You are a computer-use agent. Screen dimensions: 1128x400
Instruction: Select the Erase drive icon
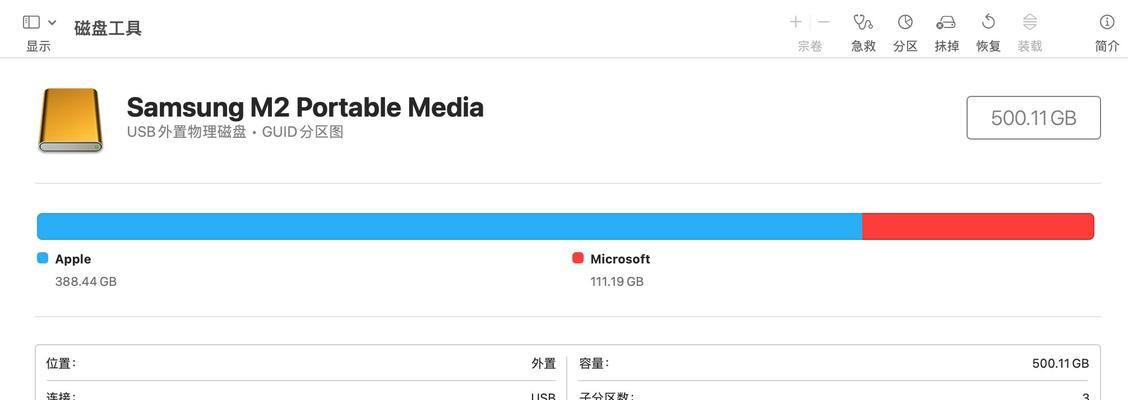(x=946, y=22)
